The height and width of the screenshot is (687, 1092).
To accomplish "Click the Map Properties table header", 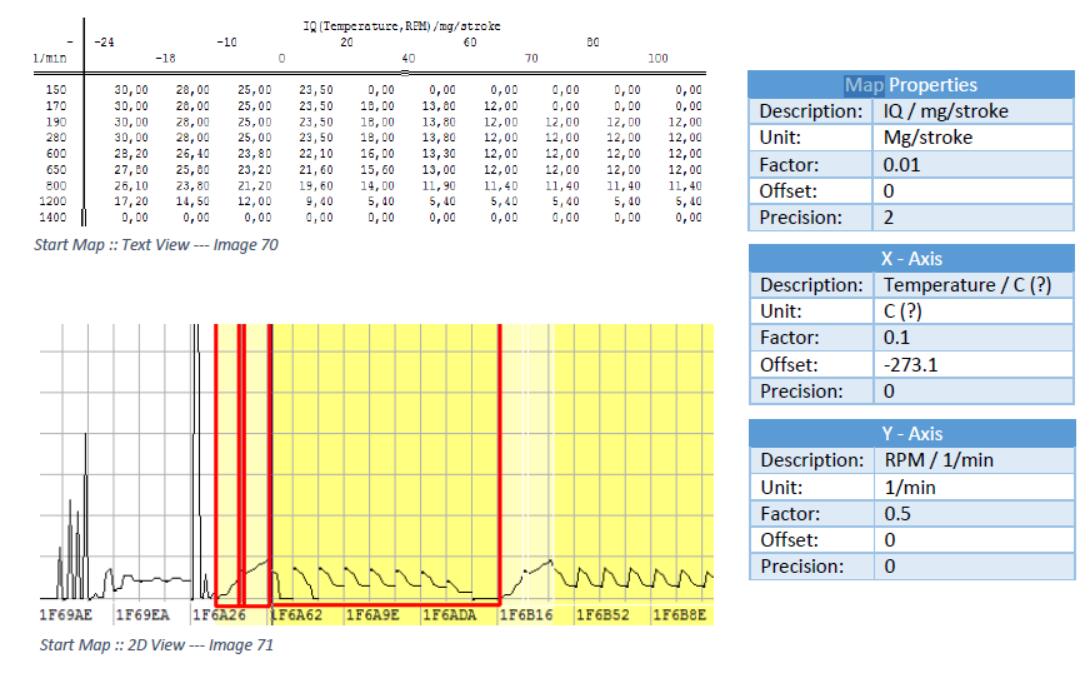I will coord(911,85).
